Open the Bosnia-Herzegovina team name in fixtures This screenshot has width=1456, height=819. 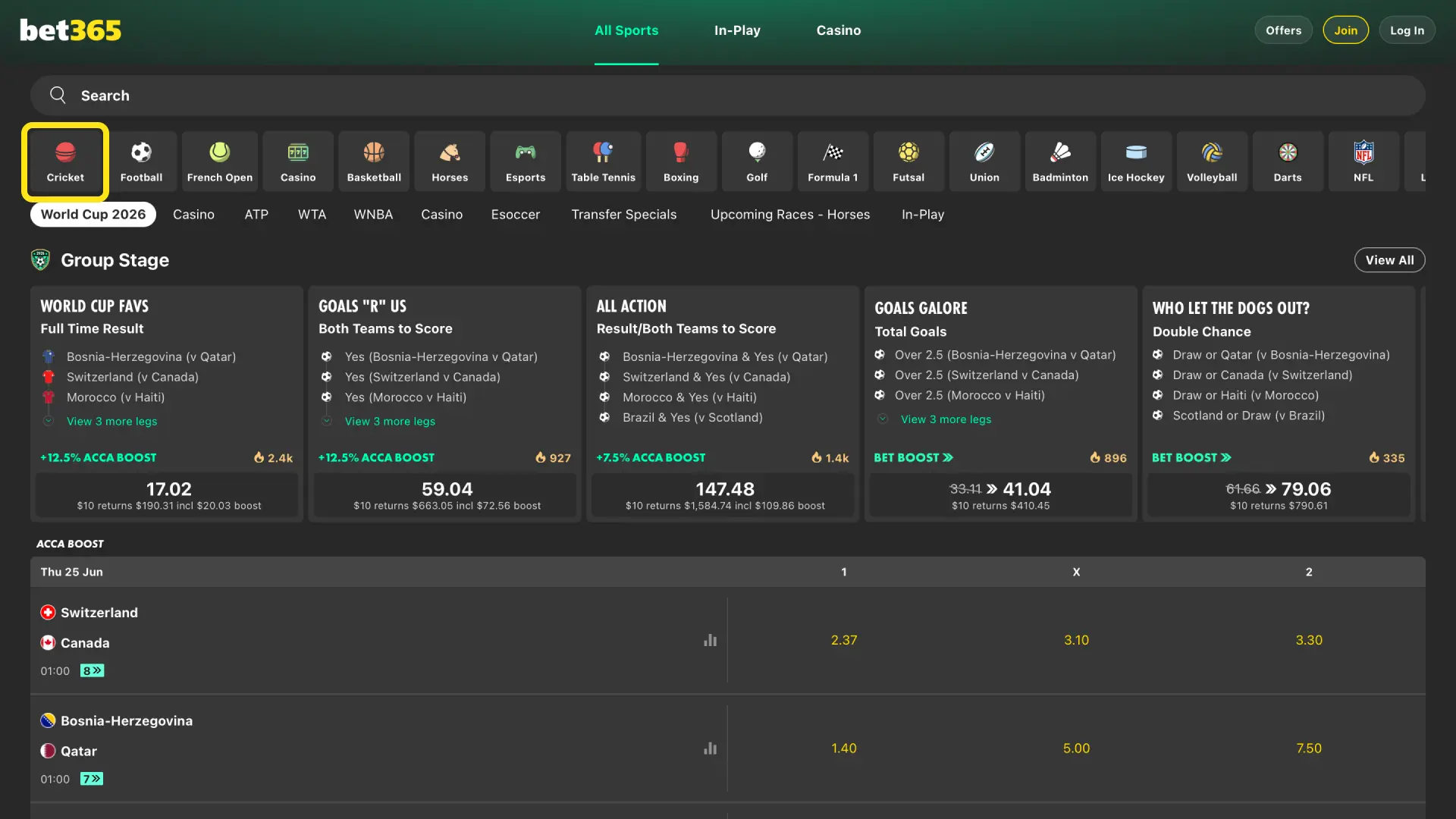(127, 721)
